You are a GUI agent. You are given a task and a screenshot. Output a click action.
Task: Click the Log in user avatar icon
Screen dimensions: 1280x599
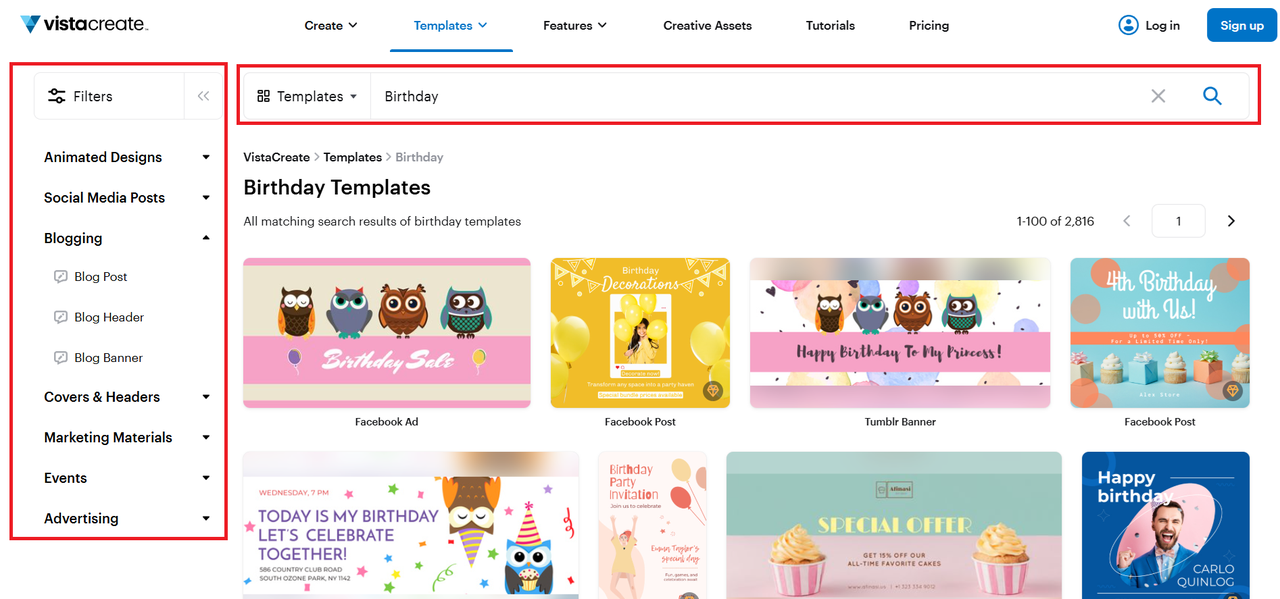pos(1128,25)
